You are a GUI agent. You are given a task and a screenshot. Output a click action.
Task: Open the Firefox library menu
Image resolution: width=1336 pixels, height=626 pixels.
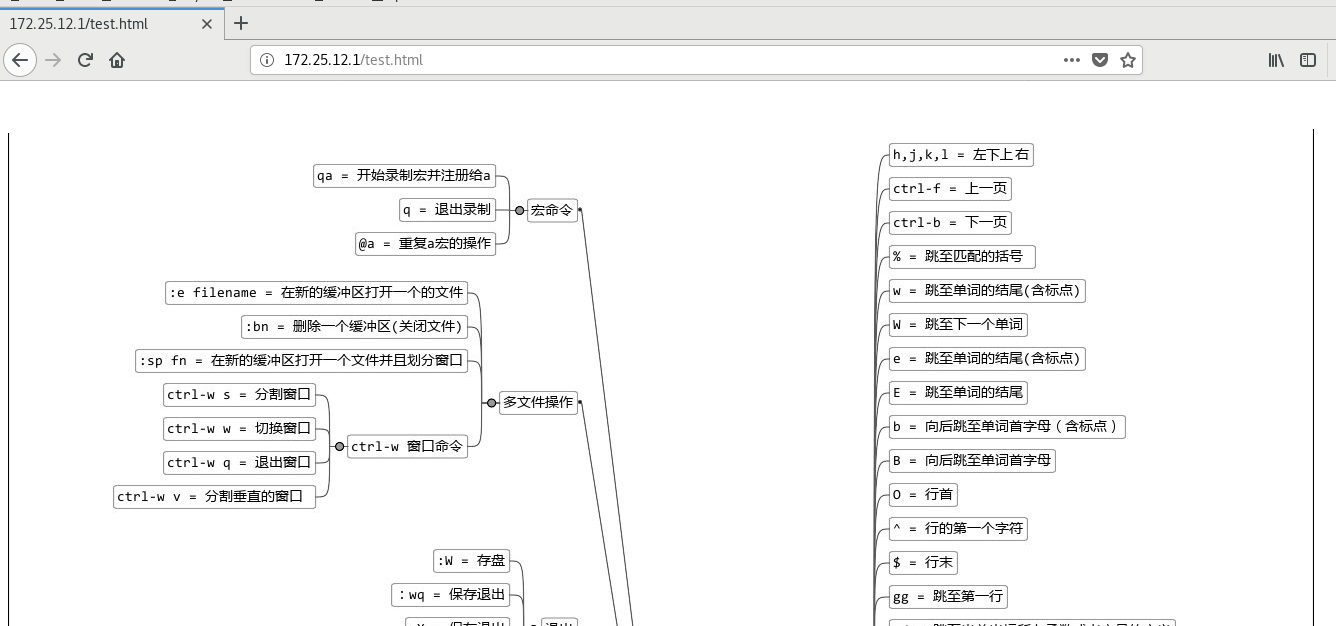[x=1277, y=60]
